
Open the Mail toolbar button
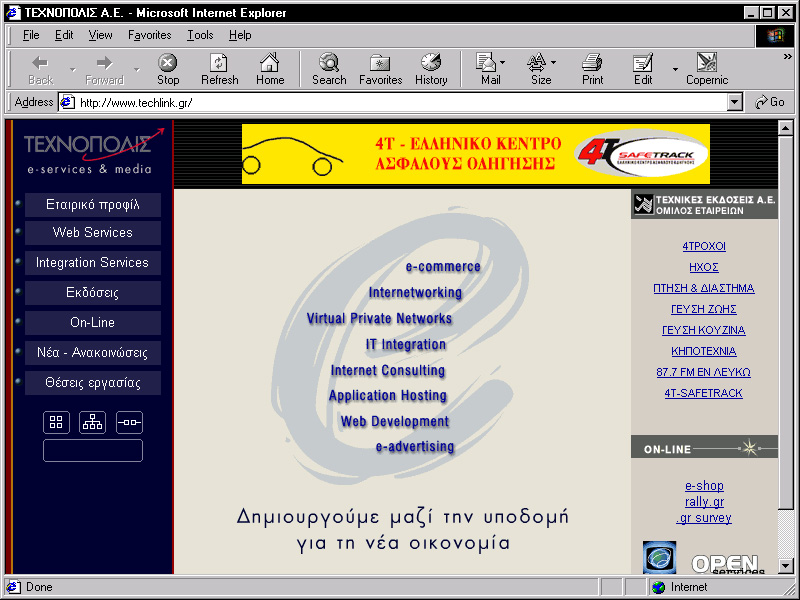pos(489,69)
